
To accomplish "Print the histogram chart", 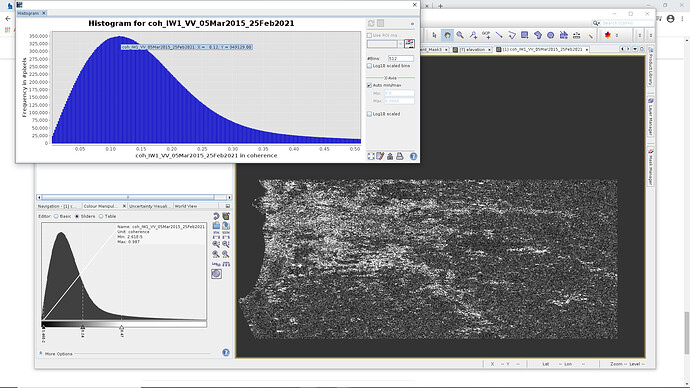I will pyautogui.click(x=400, y=156).
